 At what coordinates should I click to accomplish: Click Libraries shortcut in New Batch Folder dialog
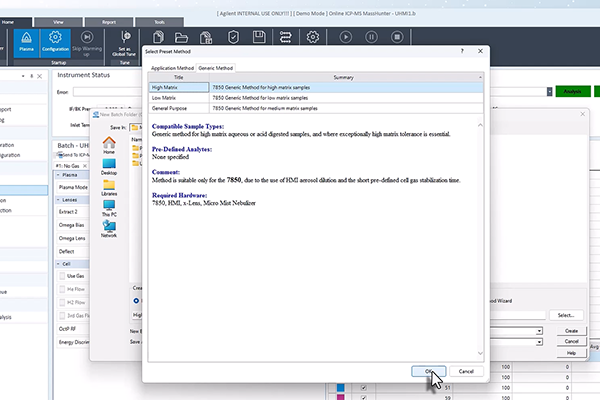click(x=109, y=188)
